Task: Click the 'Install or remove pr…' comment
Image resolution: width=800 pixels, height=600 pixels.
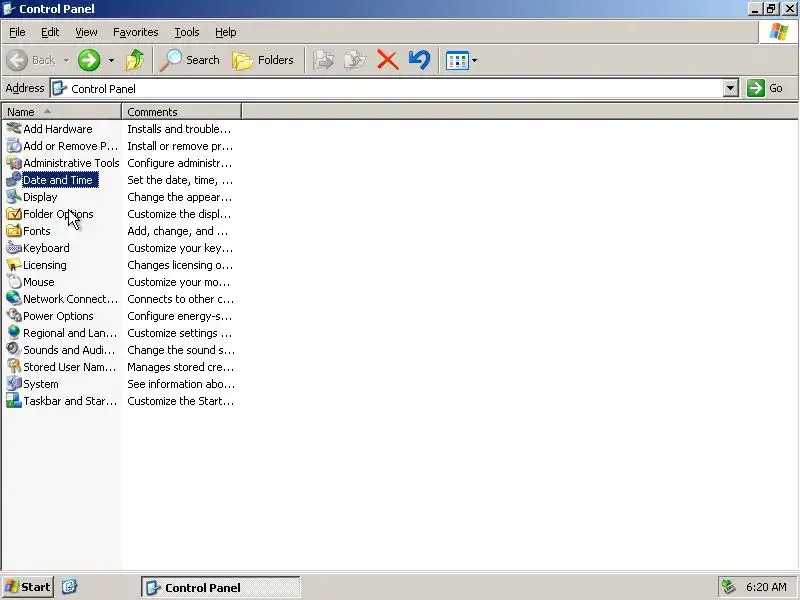Action: click(x=180, y=146)
